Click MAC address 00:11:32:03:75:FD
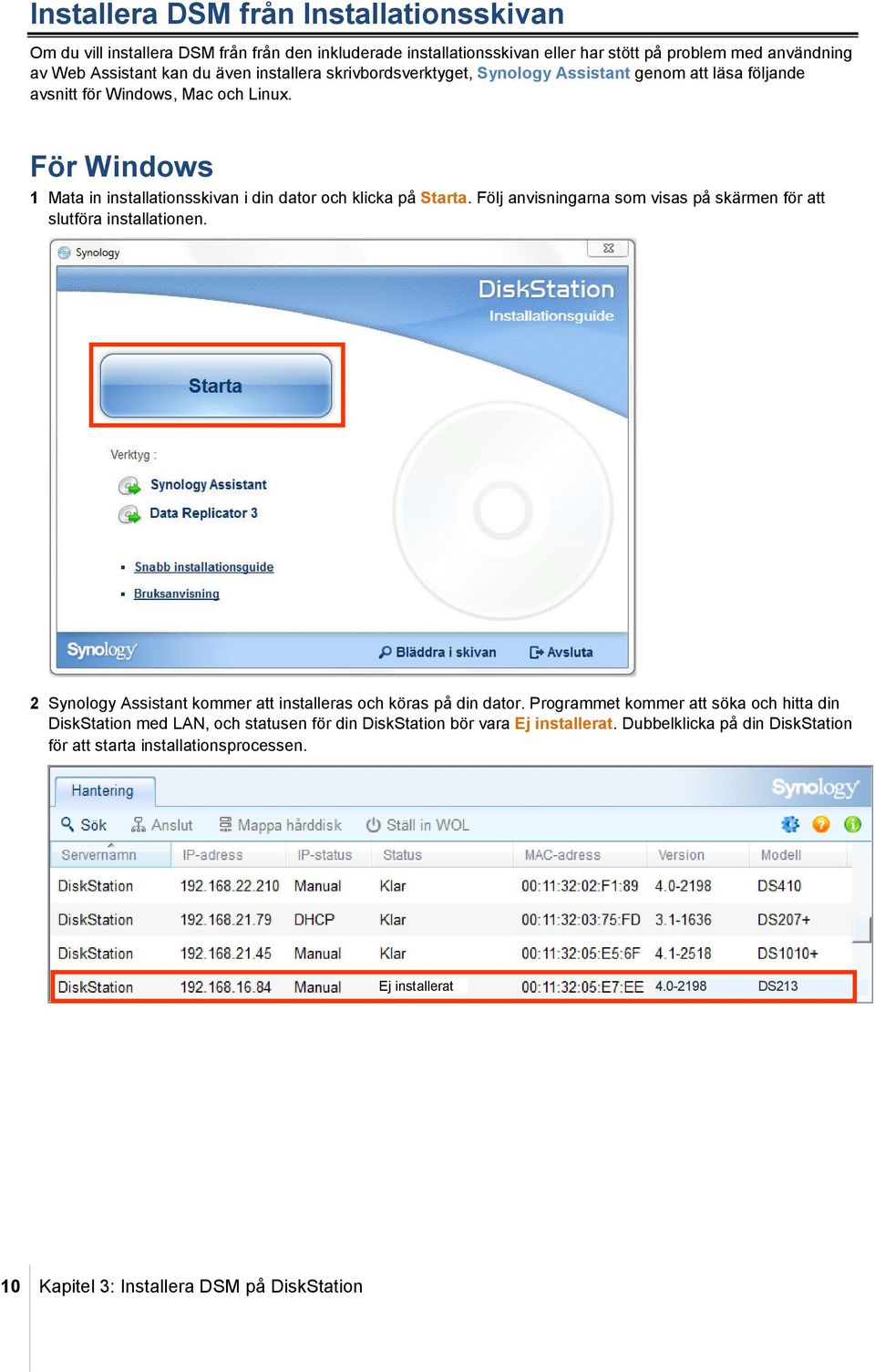 click(x=581, y=920)
